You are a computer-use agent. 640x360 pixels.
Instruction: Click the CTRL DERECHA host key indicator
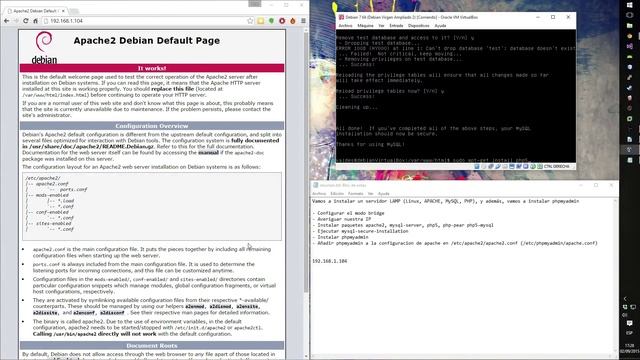pos(556,167)
